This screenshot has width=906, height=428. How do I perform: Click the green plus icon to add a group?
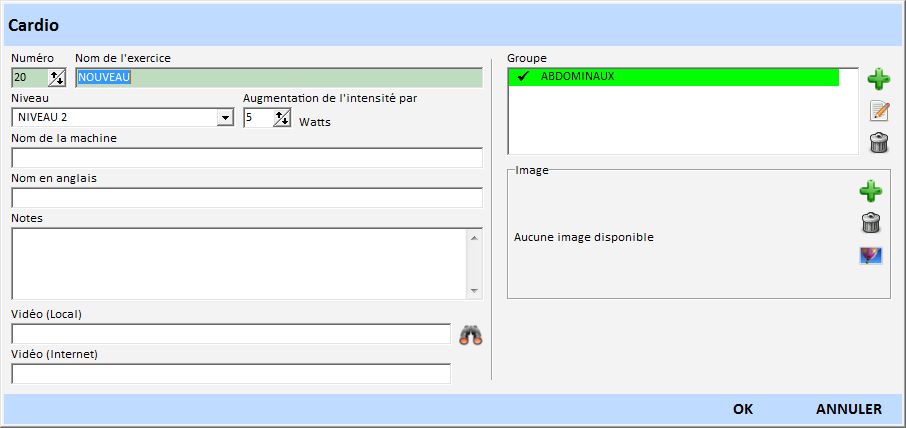click(878, 79)
